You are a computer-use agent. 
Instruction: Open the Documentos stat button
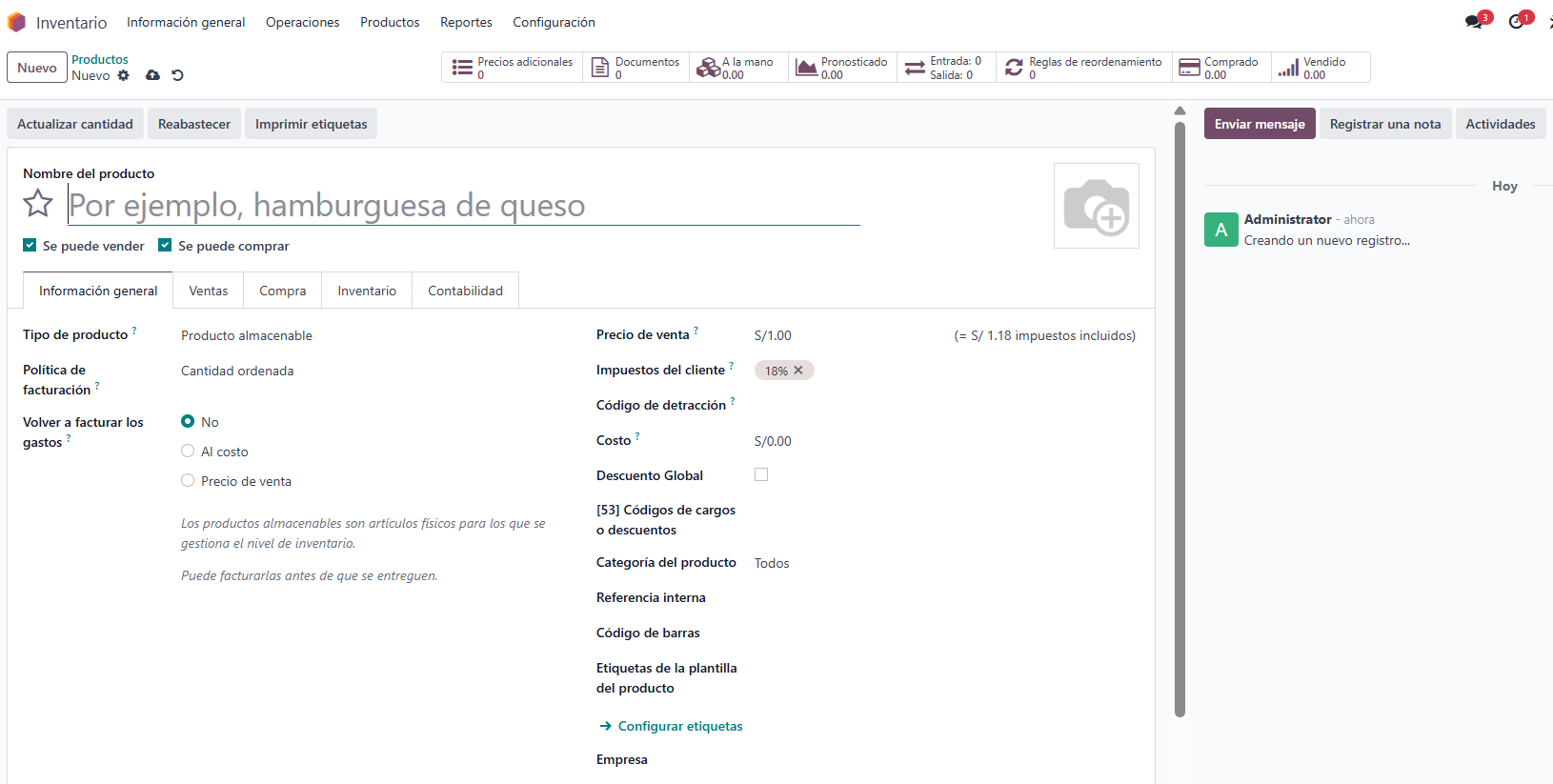[x=635, y=68]
